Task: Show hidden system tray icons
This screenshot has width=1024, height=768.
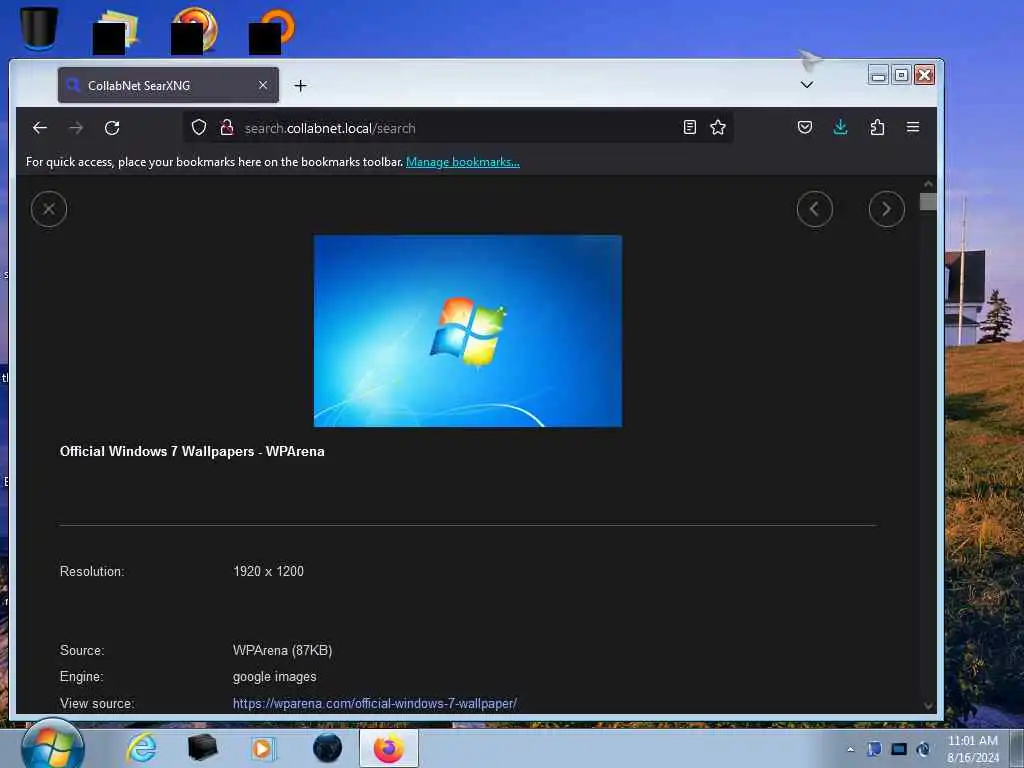Action: pyautogui.click(x=850, y=749)
